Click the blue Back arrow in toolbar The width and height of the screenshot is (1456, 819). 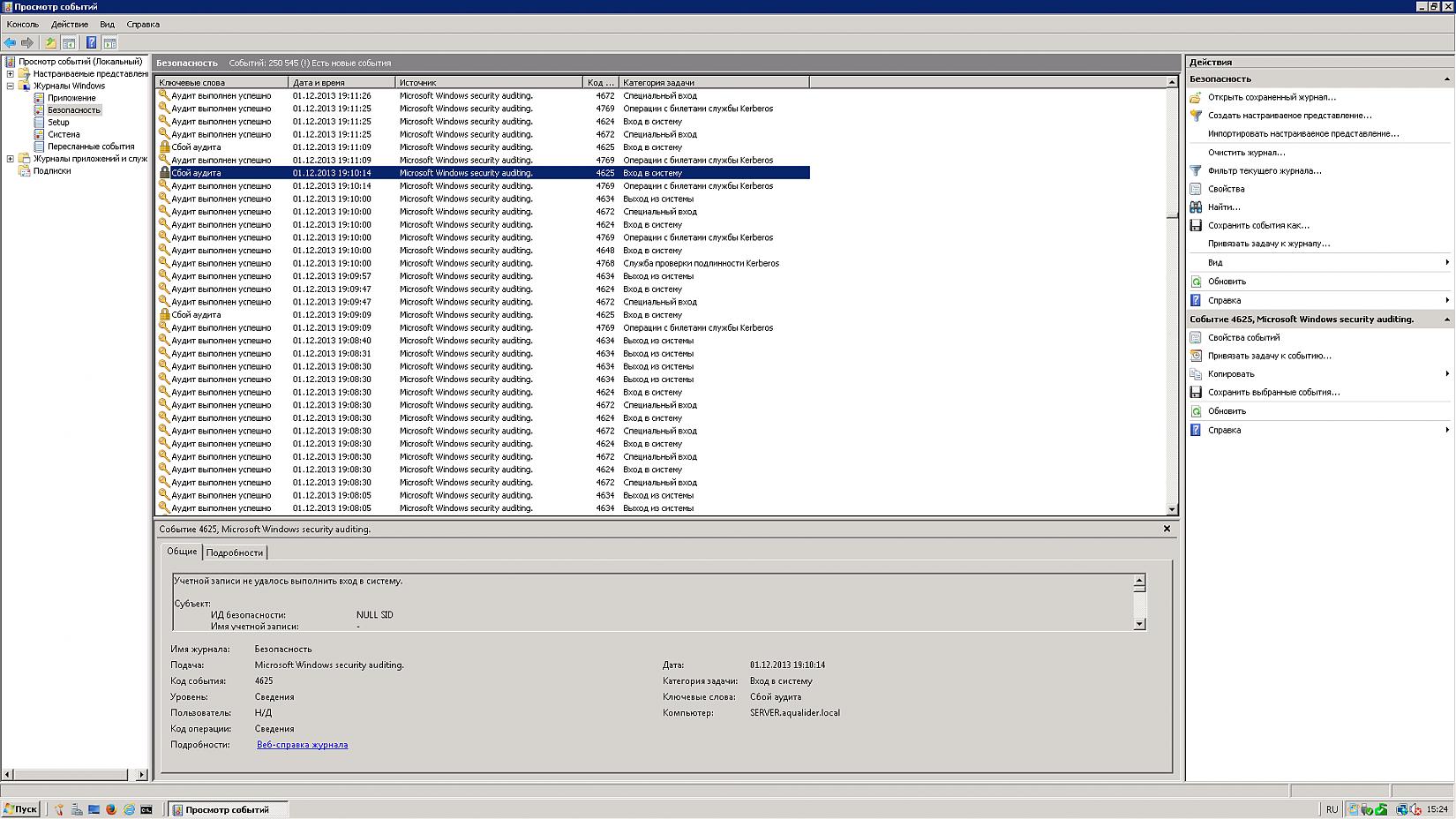click(x=11, y=42)
